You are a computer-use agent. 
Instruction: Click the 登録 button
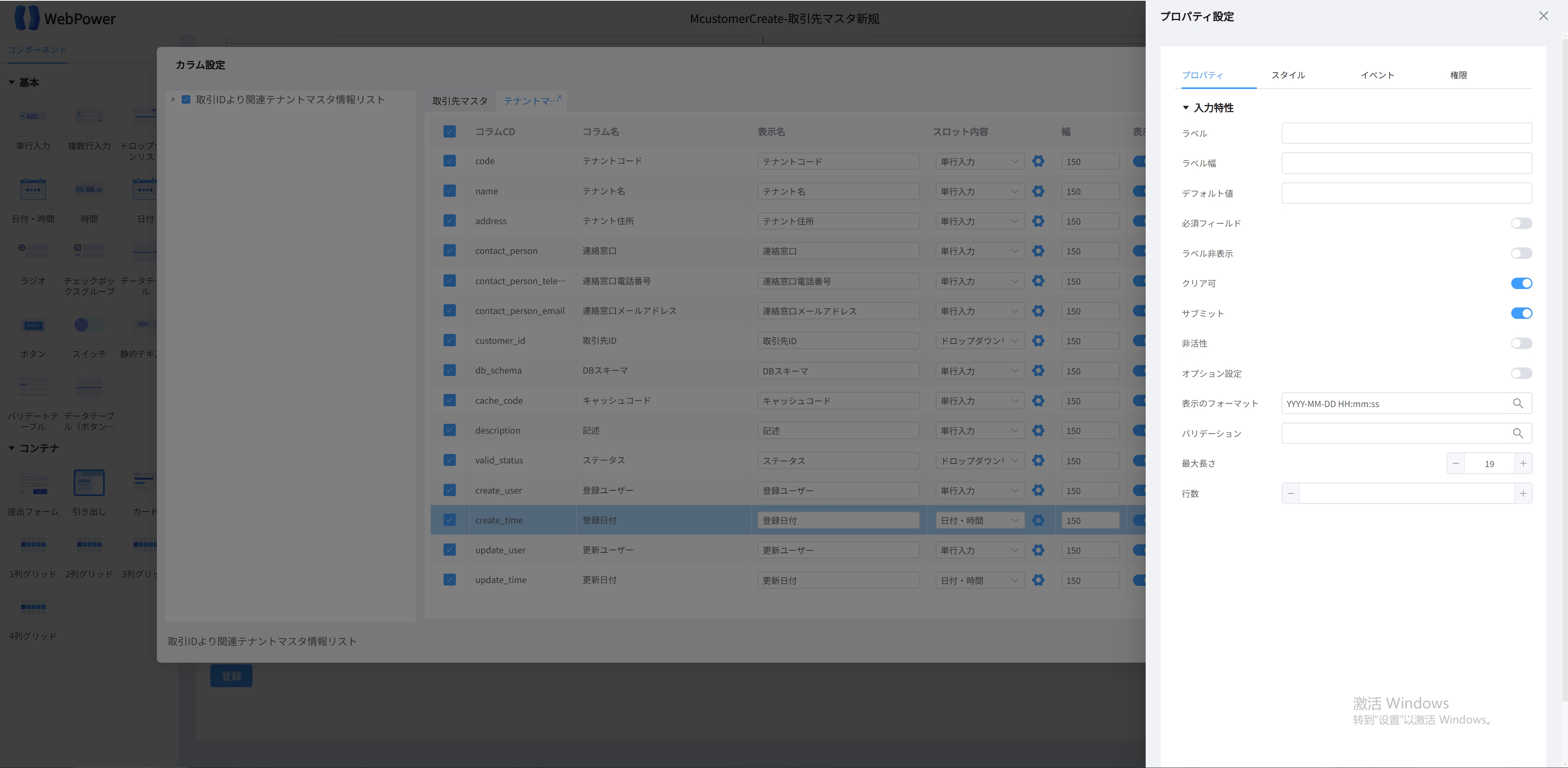tap(231, 675)
